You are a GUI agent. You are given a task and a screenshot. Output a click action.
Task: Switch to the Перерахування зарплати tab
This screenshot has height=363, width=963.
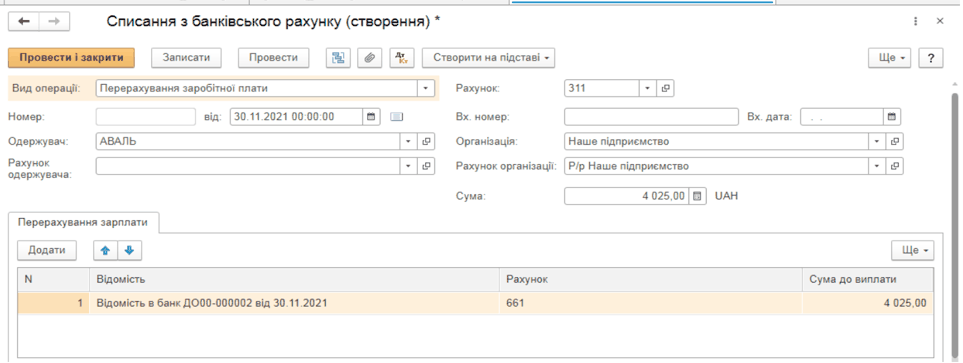[84, 222]
